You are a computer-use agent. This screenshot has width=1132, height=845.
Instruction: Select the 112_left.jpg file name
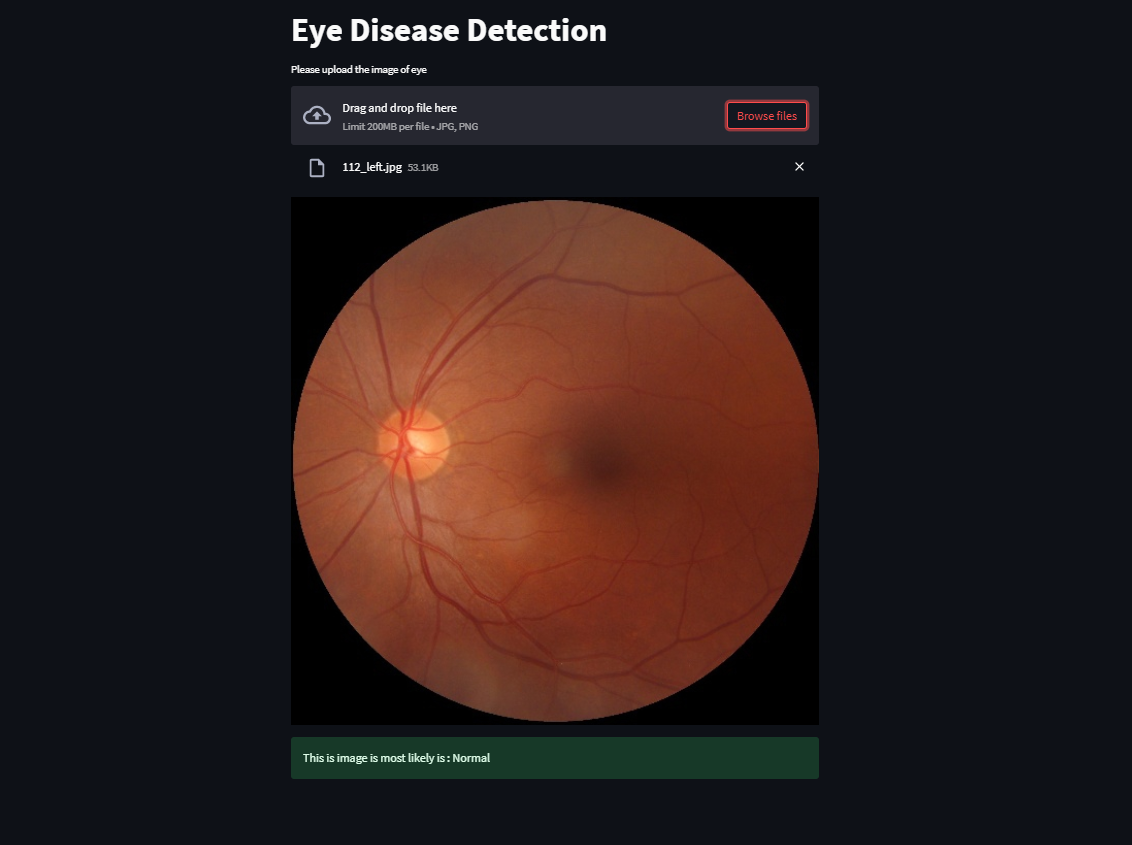click(372, 167)
